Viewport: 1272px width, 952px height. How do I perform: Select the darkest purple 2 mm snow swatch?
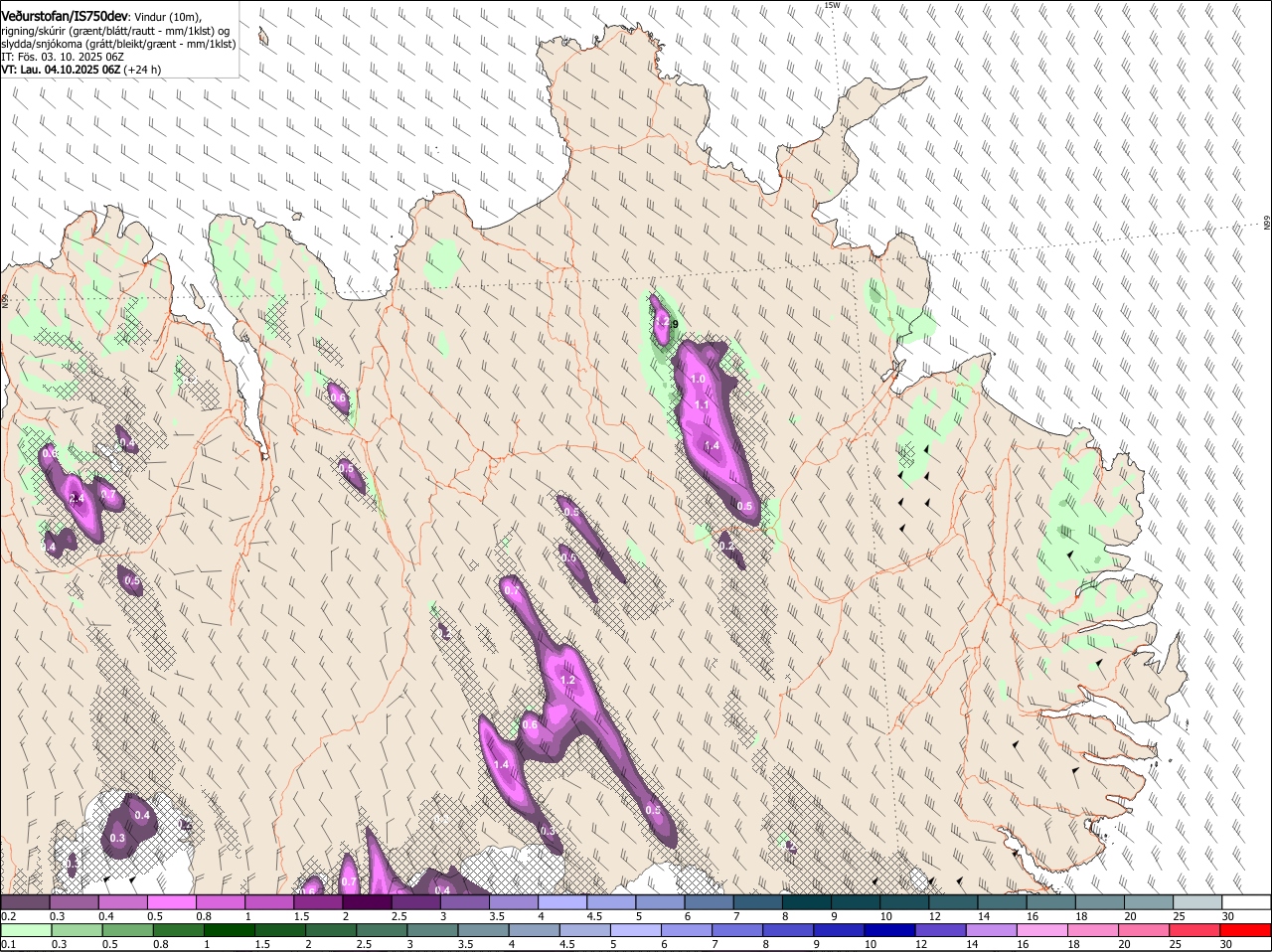pos(367,902)
